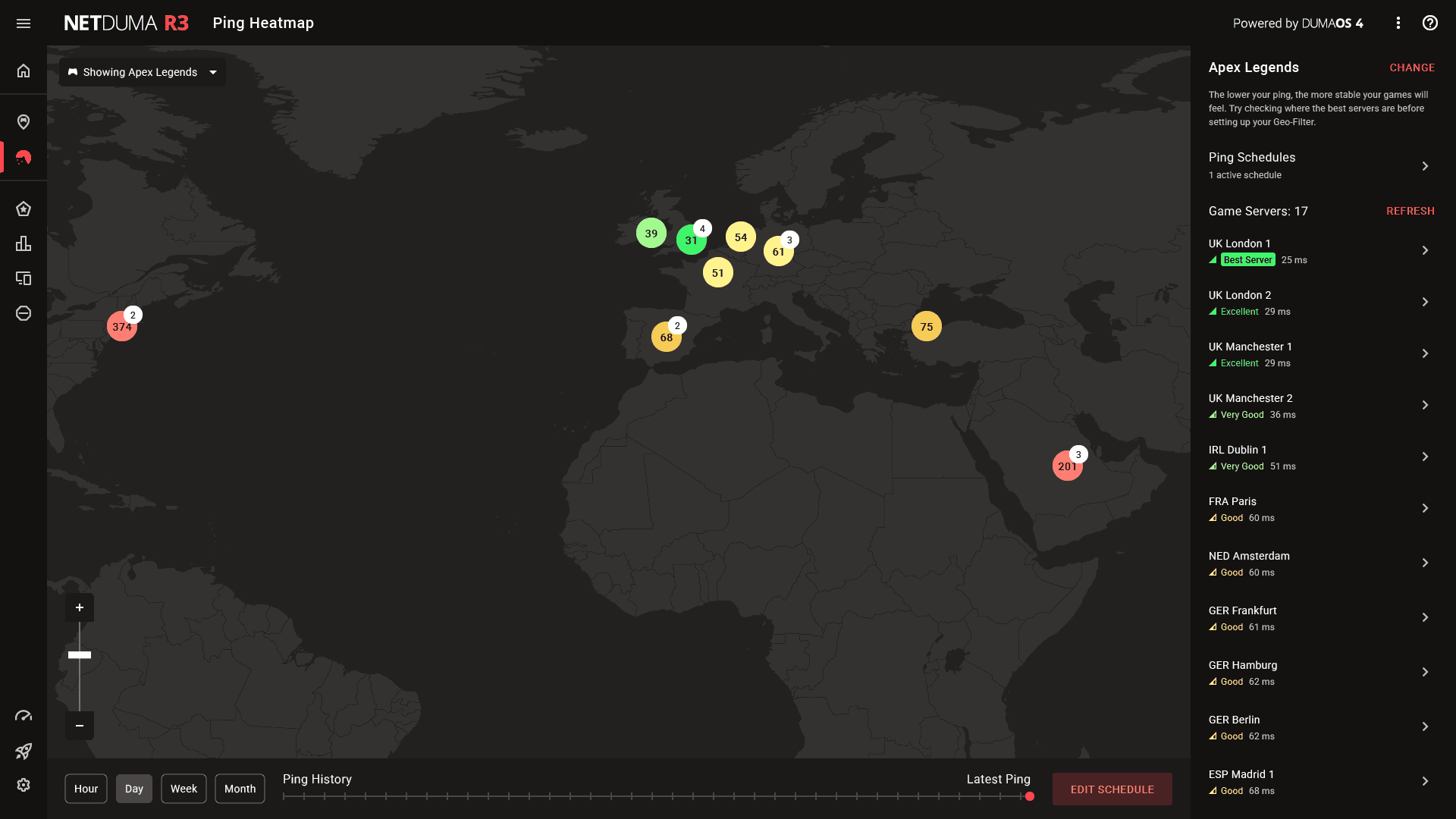This screenshot has width=1456, height=819.
Task: Enable the Month ping history view
Action: tap(240, 789)
